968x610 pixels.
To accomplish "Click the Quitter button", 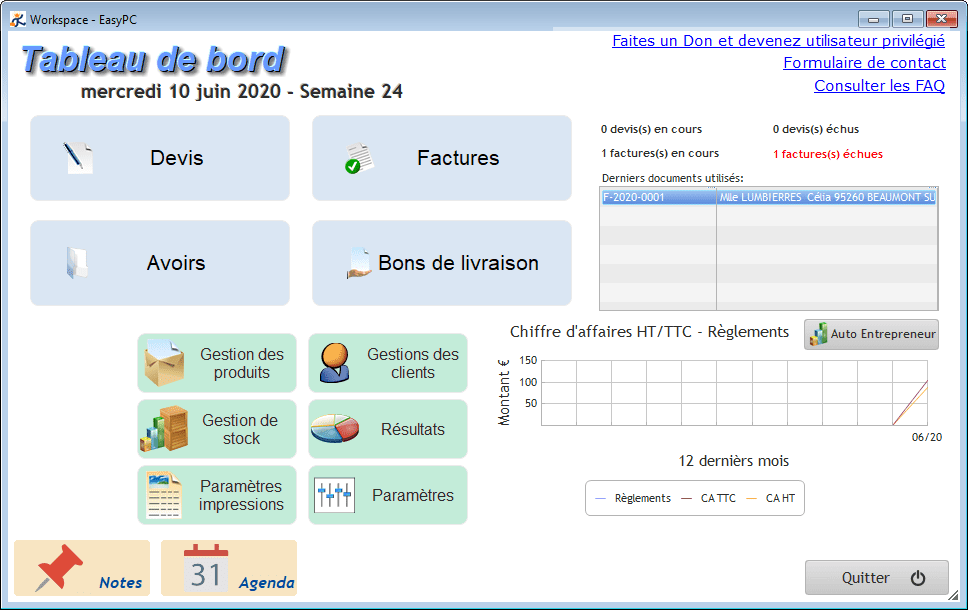I will pos(877,577).
